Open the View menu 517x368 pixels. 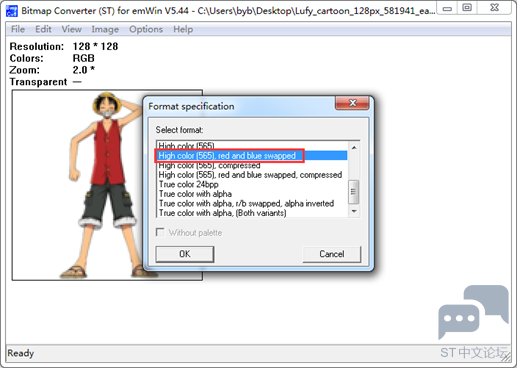pos(71,29)
